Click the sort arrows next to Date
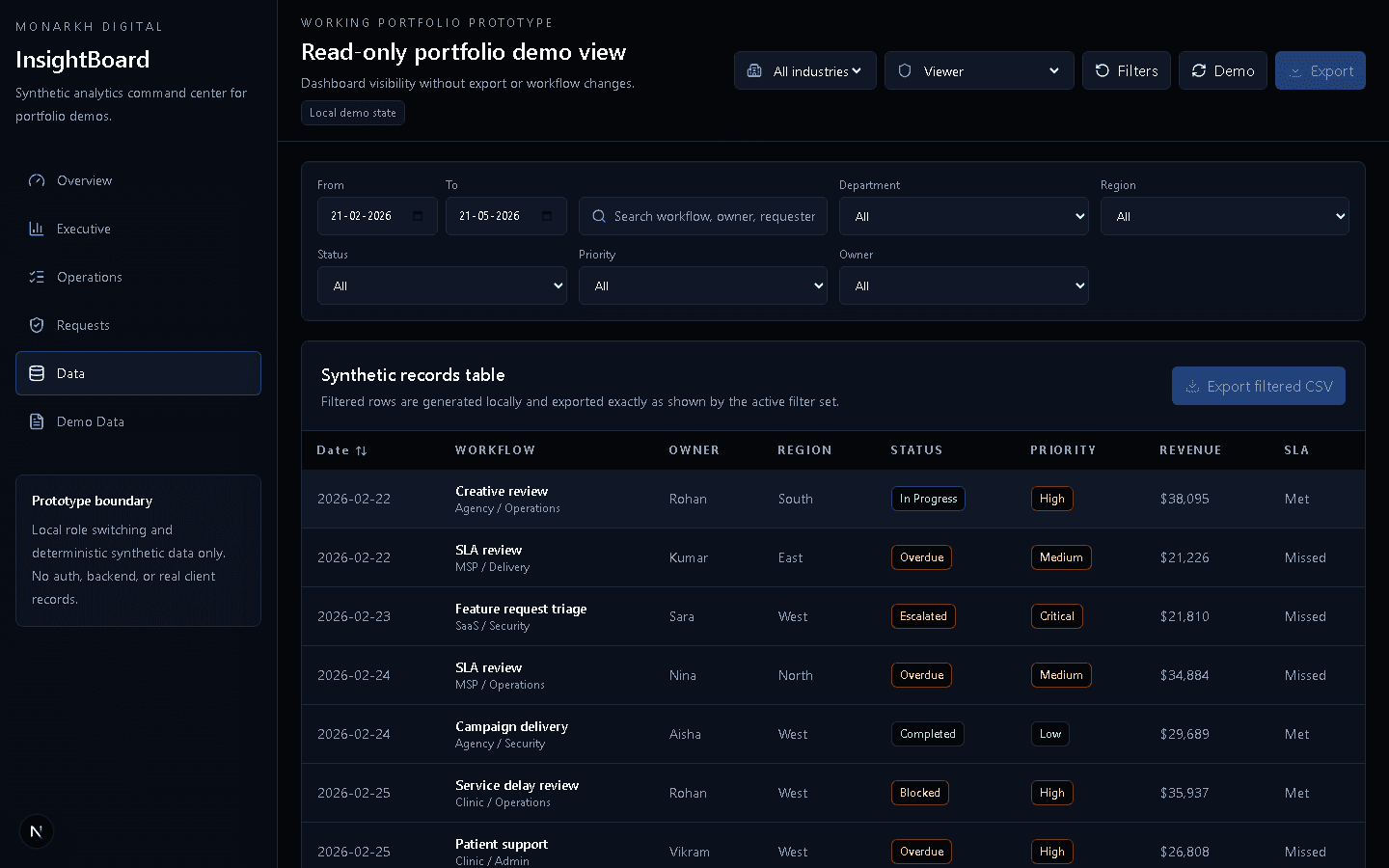Screen dimensions: 1389x868 coord(362,450)
